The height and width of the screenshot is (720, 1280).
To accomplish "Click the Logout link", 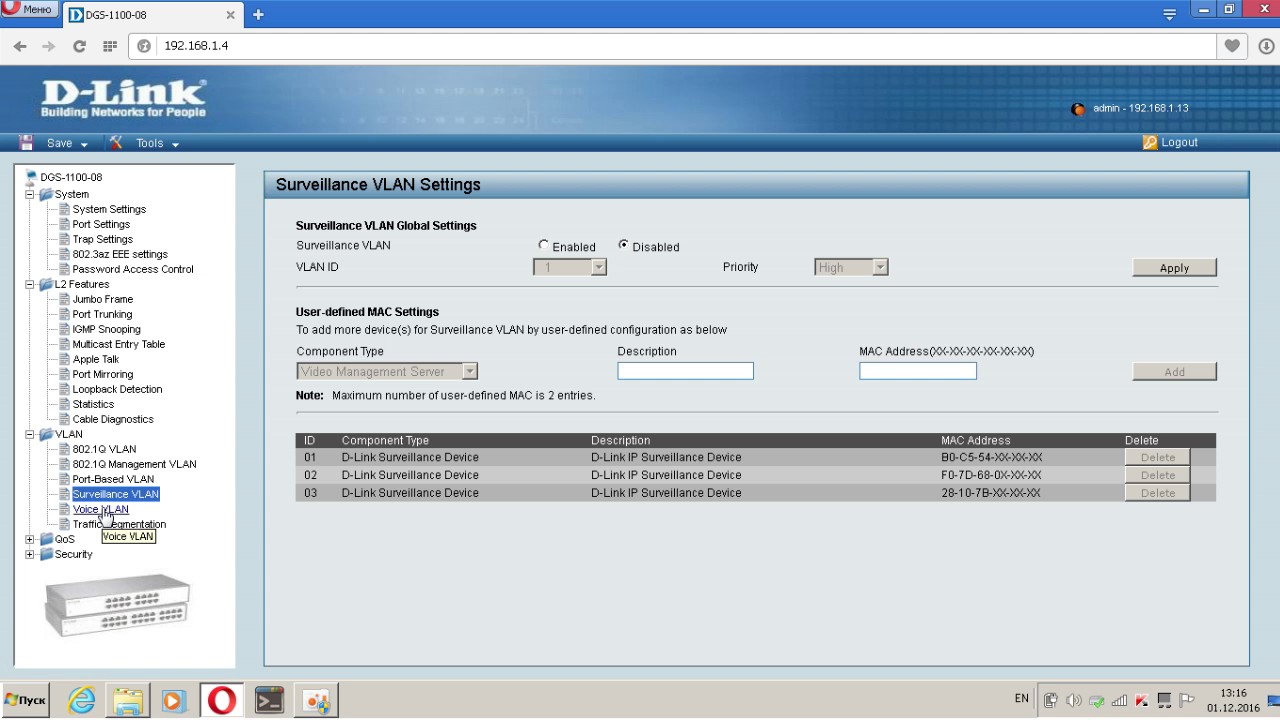I will 1179,143.
